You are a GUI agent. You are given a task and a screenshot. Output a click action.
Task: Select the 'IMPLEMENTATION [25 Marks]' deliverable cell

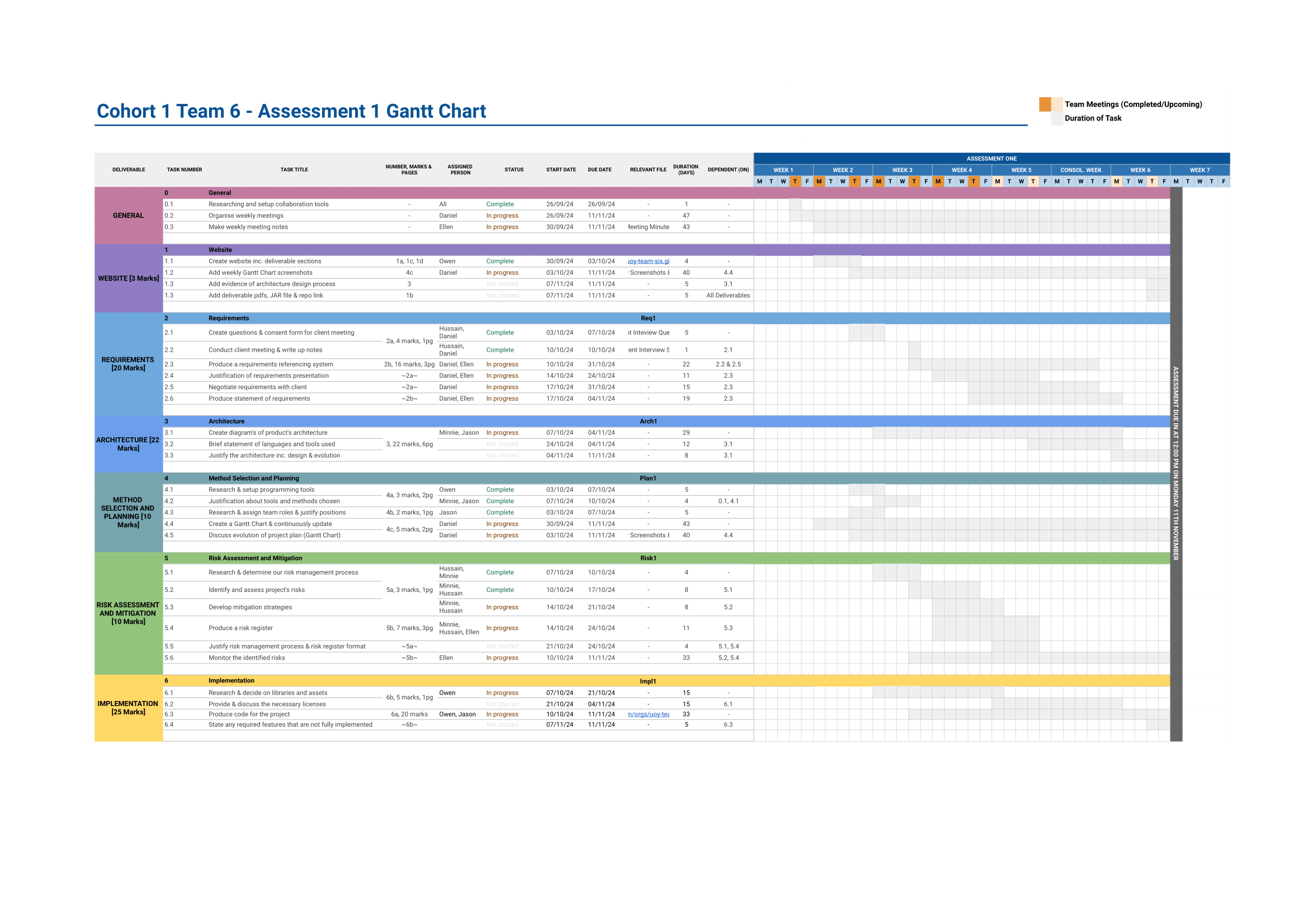[129, 708]
